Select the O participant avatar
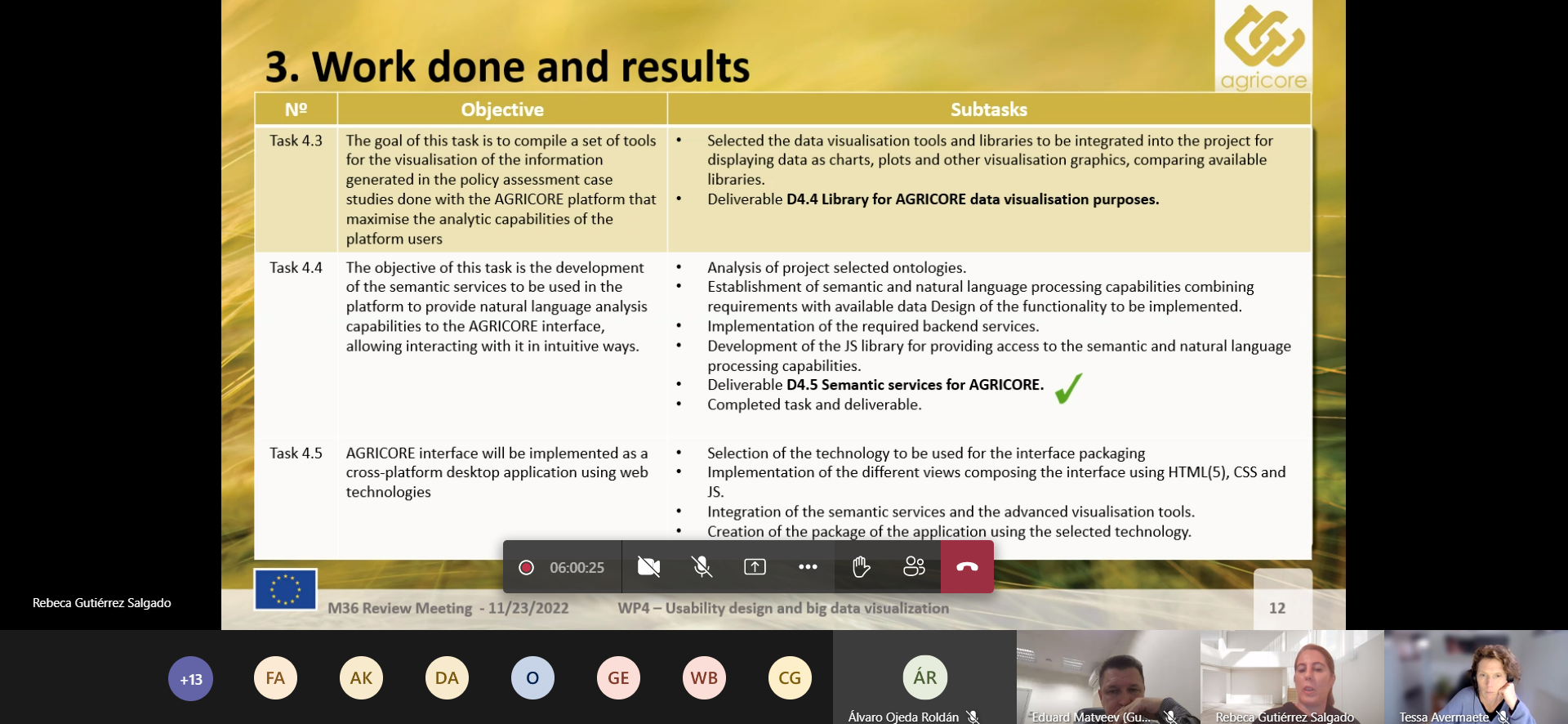Viewport: 1568px width, 724px height. [x=532, y=678]
